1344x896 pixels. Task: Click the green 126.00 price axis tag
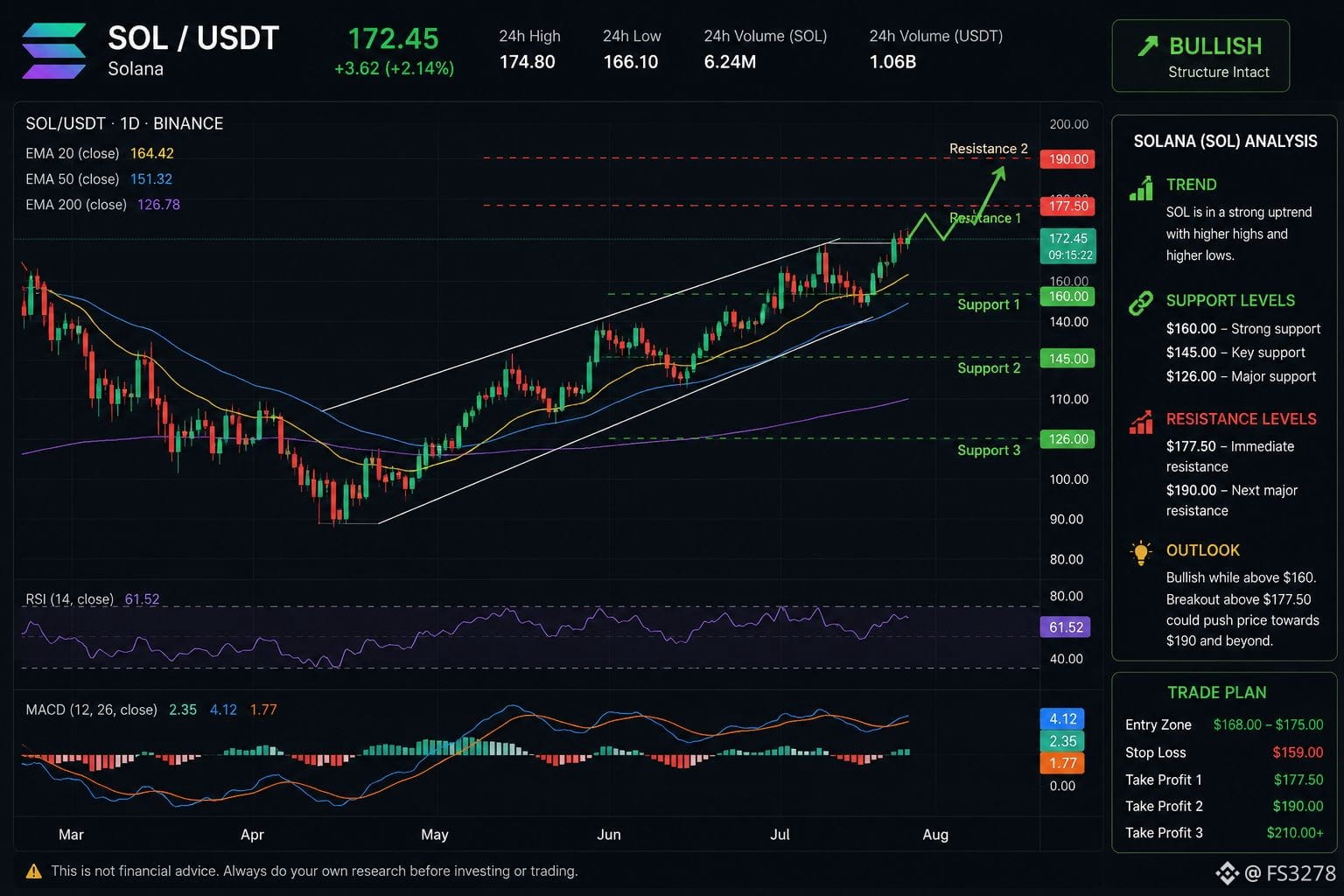1068,439
